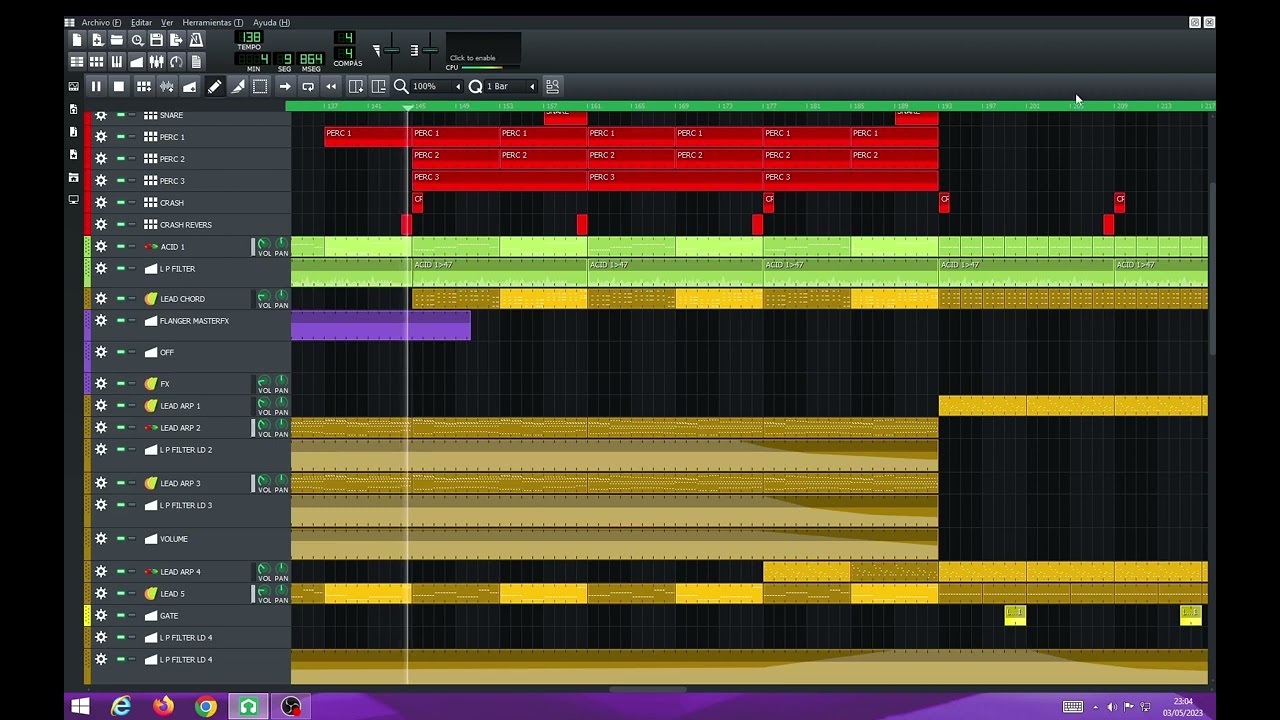Open the Archivo menu
The width and height of the screenshot is (1280, 720).
[x=101, y=22]
